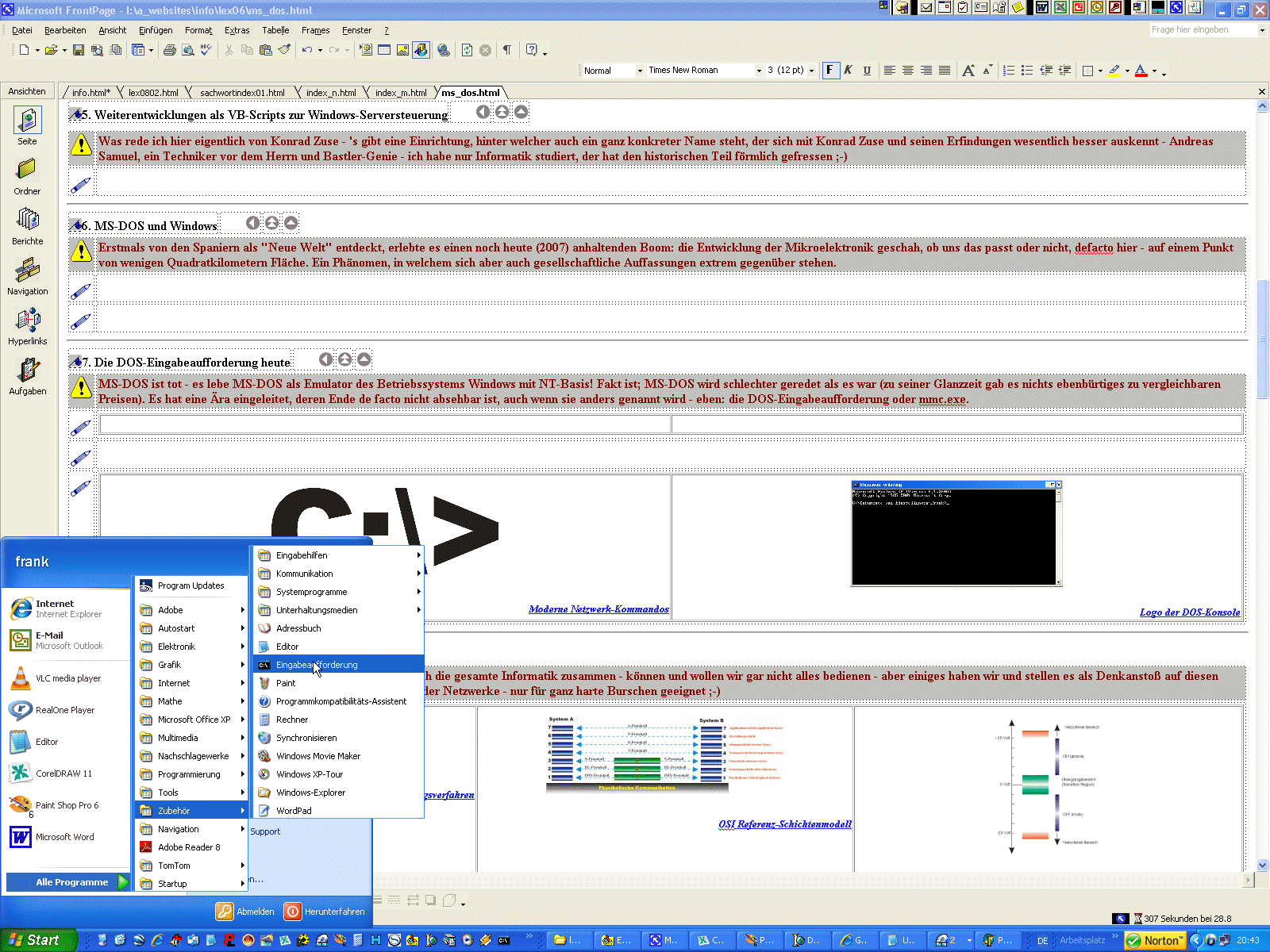Create a bulleted list
This screenshot has width=1270, height=952.
coord(1027,71)
